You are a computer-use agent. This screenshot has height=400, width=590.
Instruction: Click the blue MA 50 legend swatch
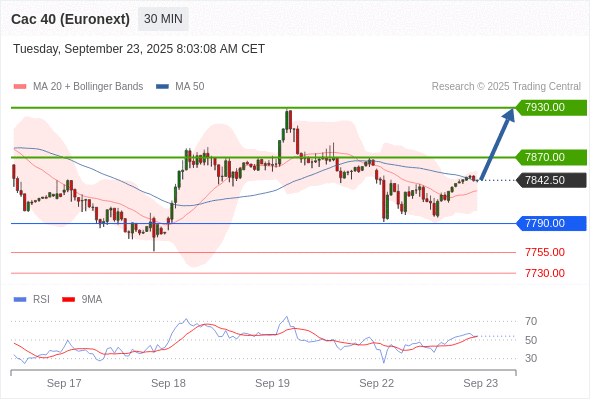[162, 87]
